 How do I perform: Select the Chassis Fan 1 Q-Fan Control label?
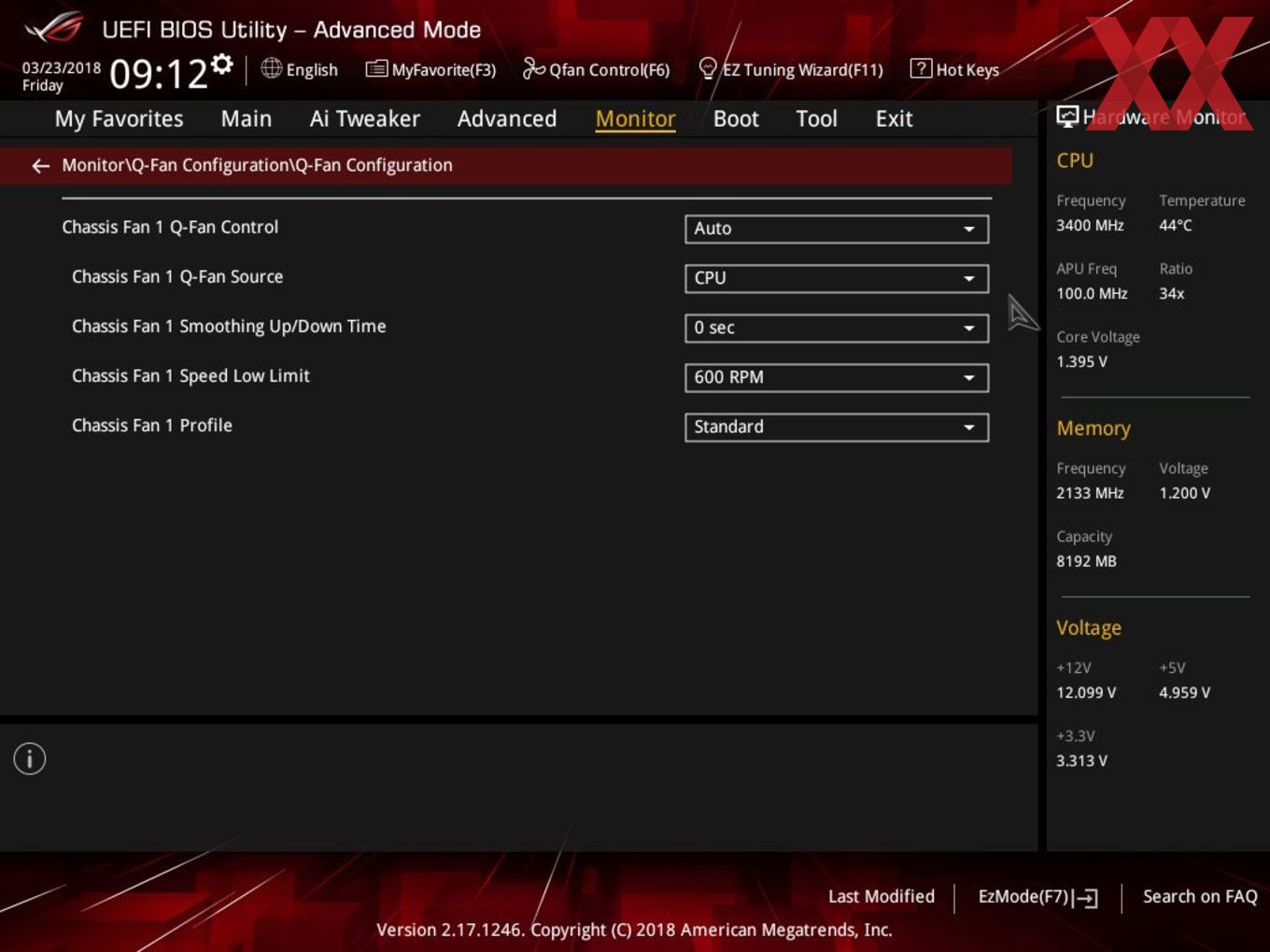pyautogui.click(x=170, y=227)
